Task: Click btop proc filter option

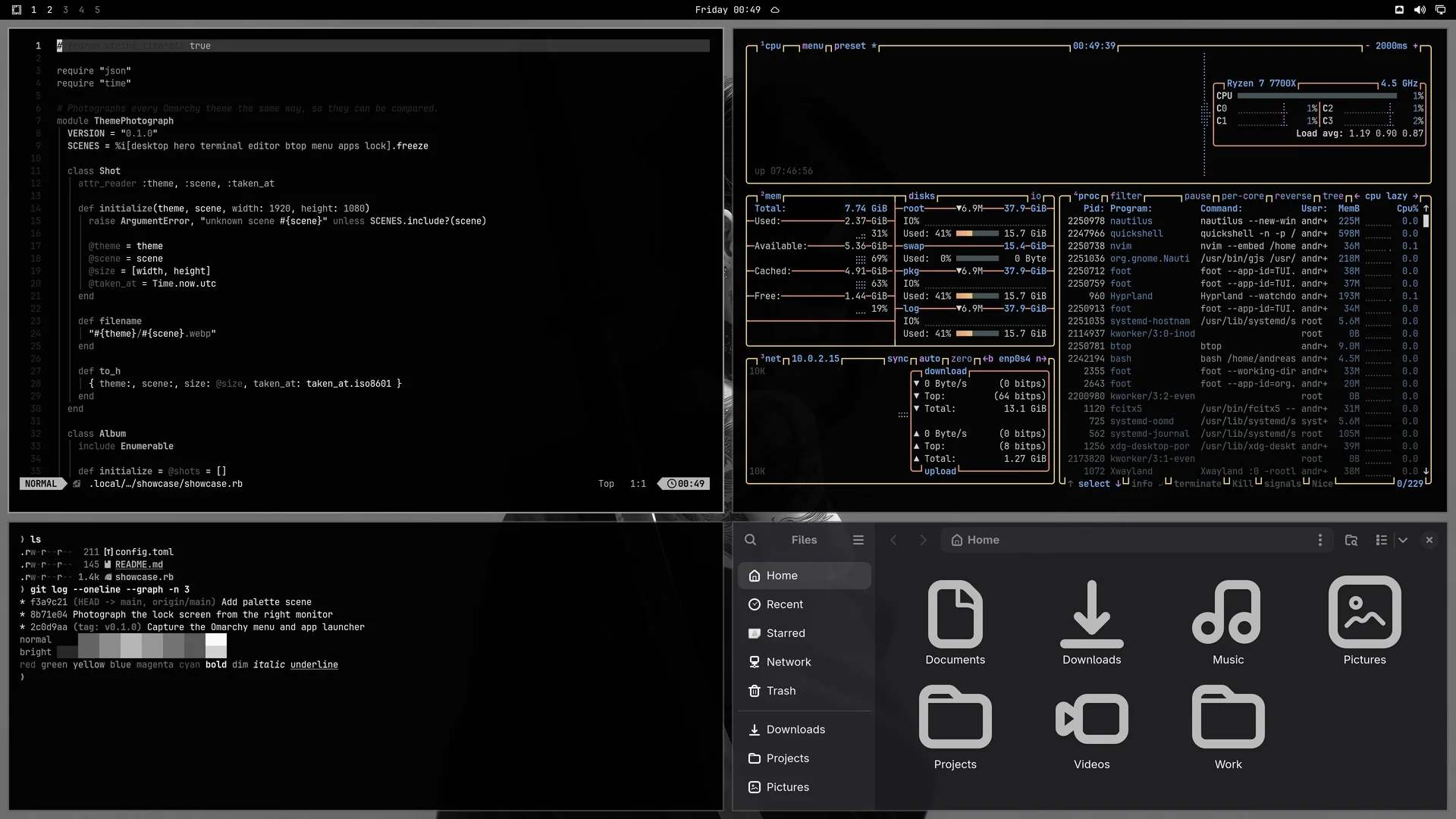Action: coord(1126,196)
